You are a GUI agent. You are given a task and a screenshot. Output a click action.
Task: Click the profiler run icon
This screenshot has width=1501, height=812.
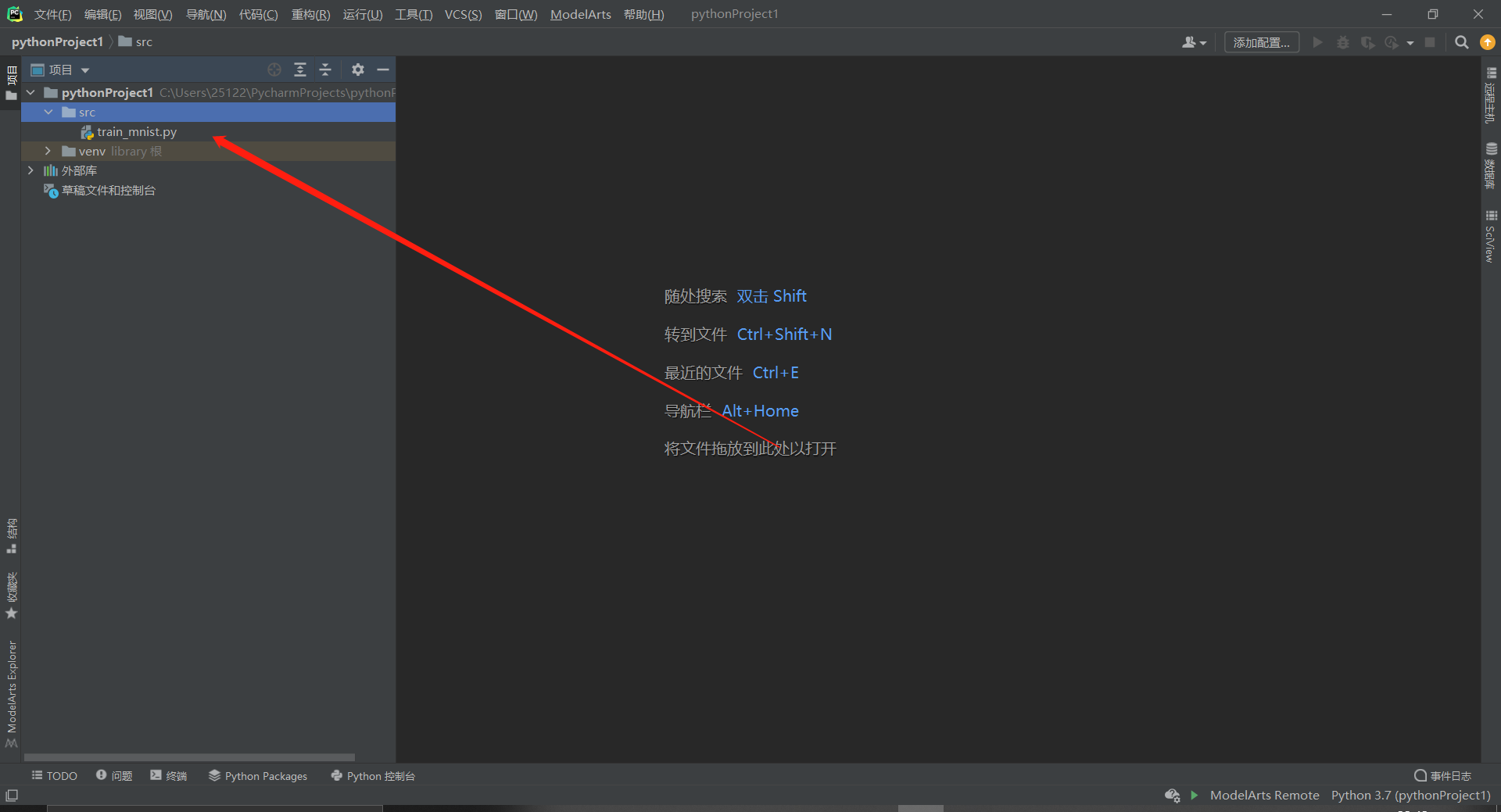[1392, 42]
